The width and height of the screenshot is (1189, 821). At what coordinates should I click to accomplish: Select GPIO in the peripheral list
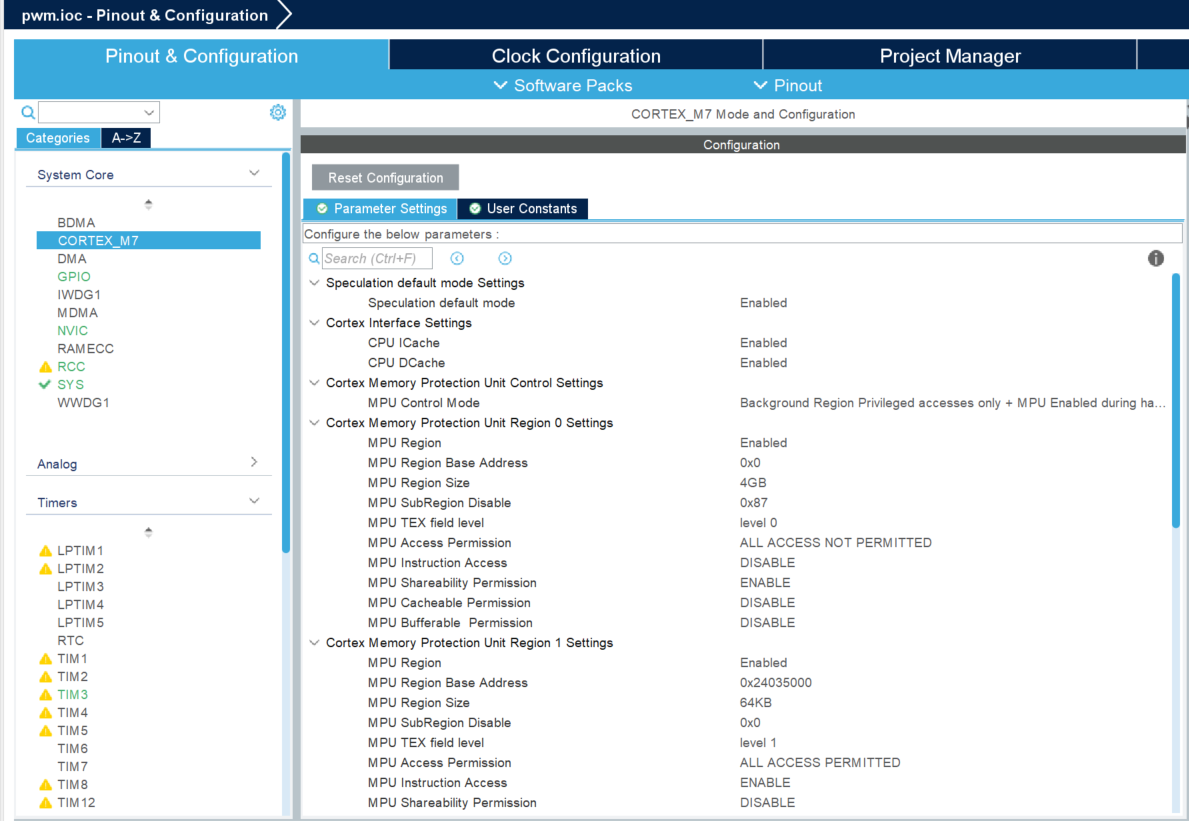75,276
